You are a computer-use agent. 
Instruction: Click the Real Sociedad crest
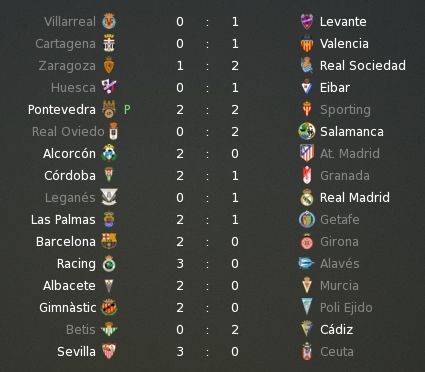307,65
